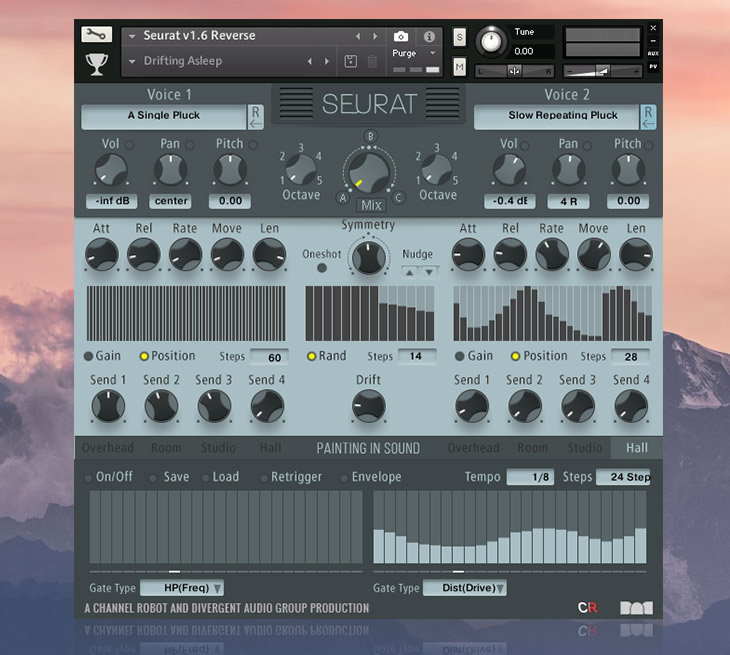Click the pan center icon in the header
This screenshot has height=655, width=730.
[x=514, y=71]
